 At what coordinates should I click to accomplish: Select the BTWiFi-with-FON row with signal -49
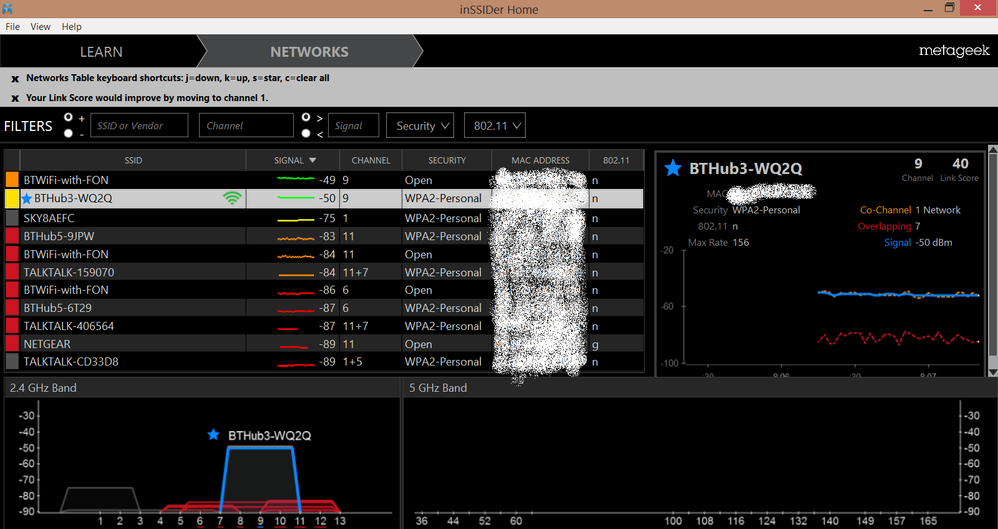coord(324,180)
